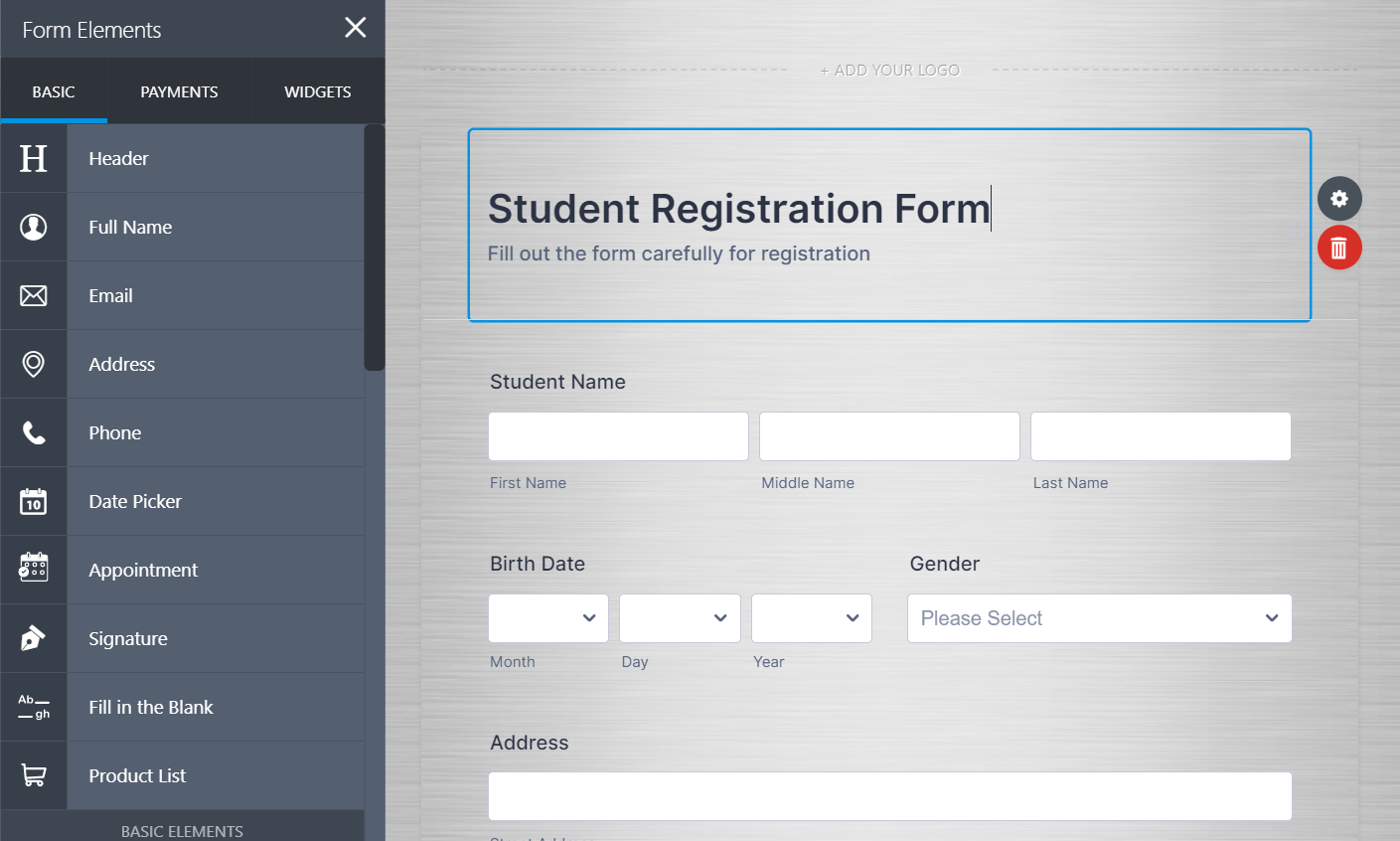The image size is (1400, 841).
Task: Click inside the First Name input field
Action: click(x=618, y=435)
